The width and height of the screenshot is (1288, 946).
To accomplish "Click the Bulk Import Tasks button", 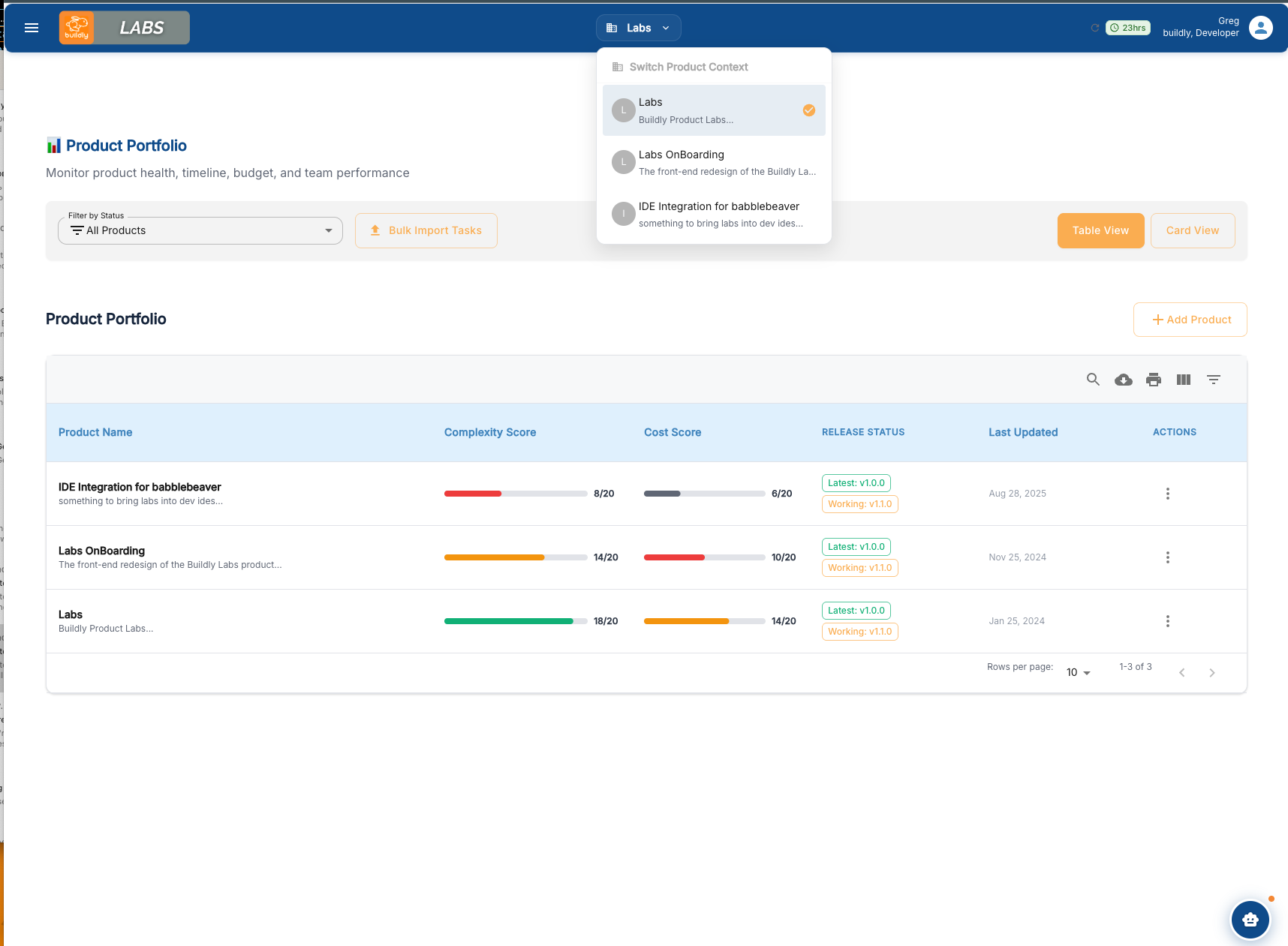I will click(426, 230).
